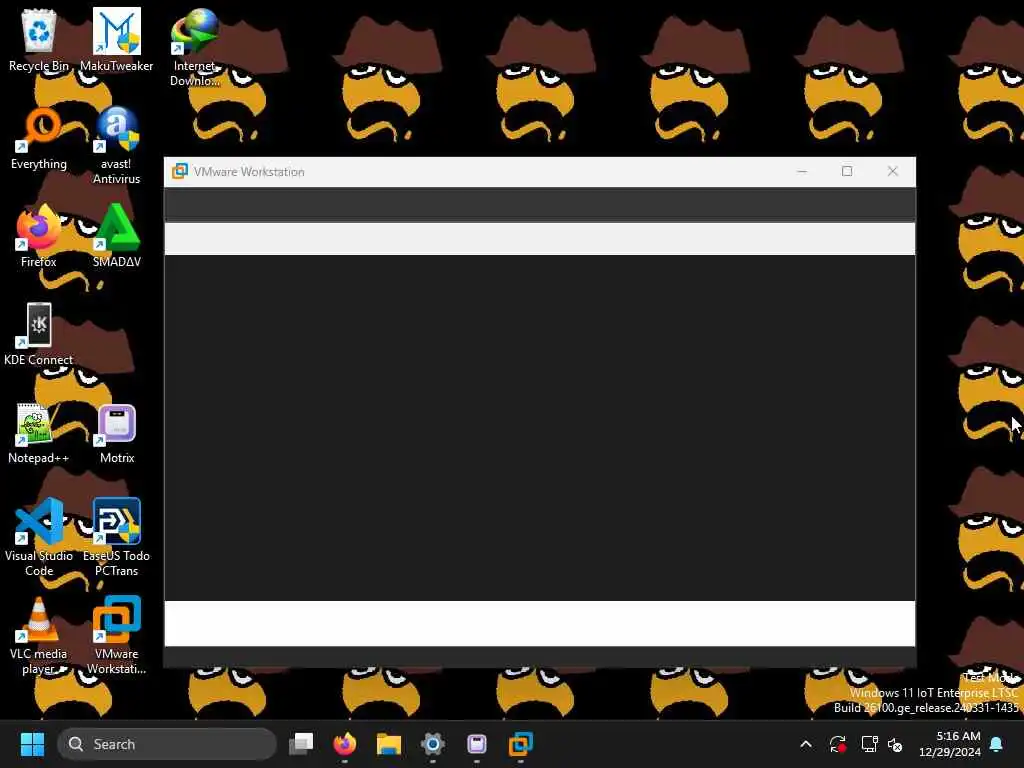The image size is (1024, 768).
Task: Click the muted volume tray icon
Action: pyautogui.click(x=895, y=744)
